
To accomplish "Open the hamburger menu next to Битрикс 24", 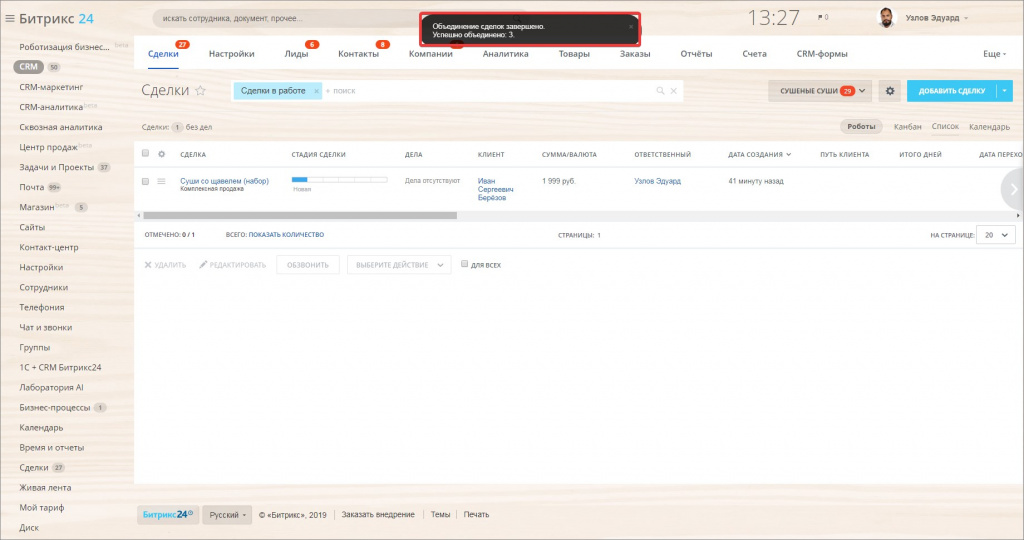I will (x=10, y=18).
